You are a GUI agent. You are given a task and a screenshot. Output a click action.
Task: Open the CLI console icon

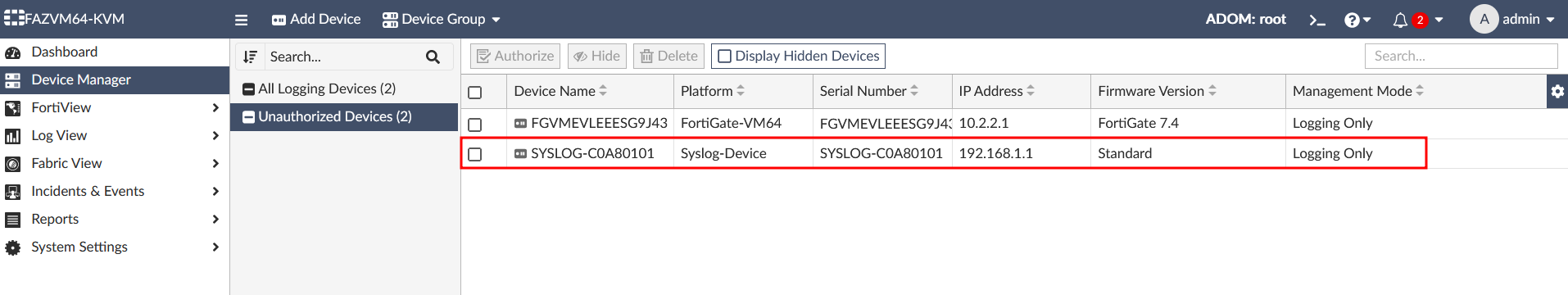[x=1316, y=20]
